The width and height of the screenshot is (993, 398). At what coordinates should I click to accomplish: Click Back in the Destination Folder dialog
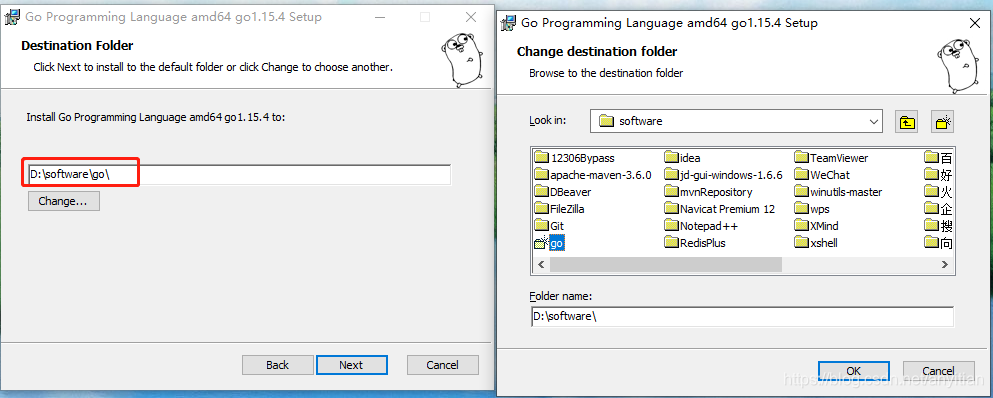tap(277, 365)
